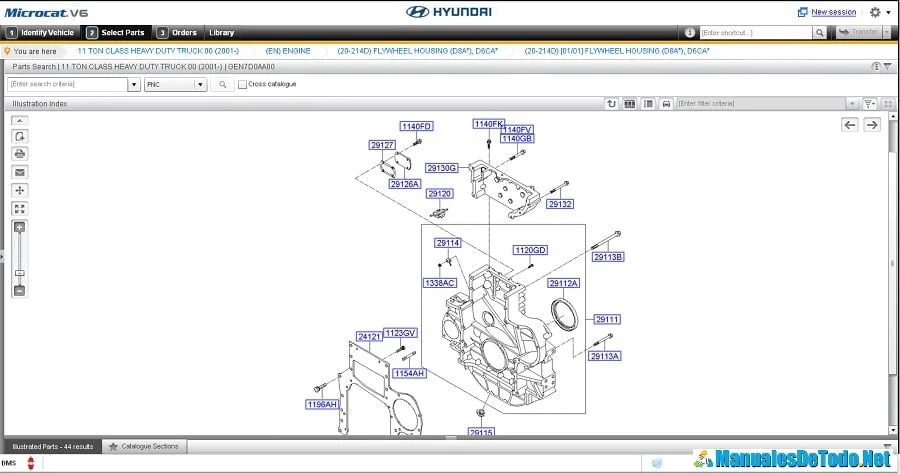Collapse the Parts Search panel arrow
The height and width of the screenshot is (474, 900).
pyautogui.click(x=888, y=67)
